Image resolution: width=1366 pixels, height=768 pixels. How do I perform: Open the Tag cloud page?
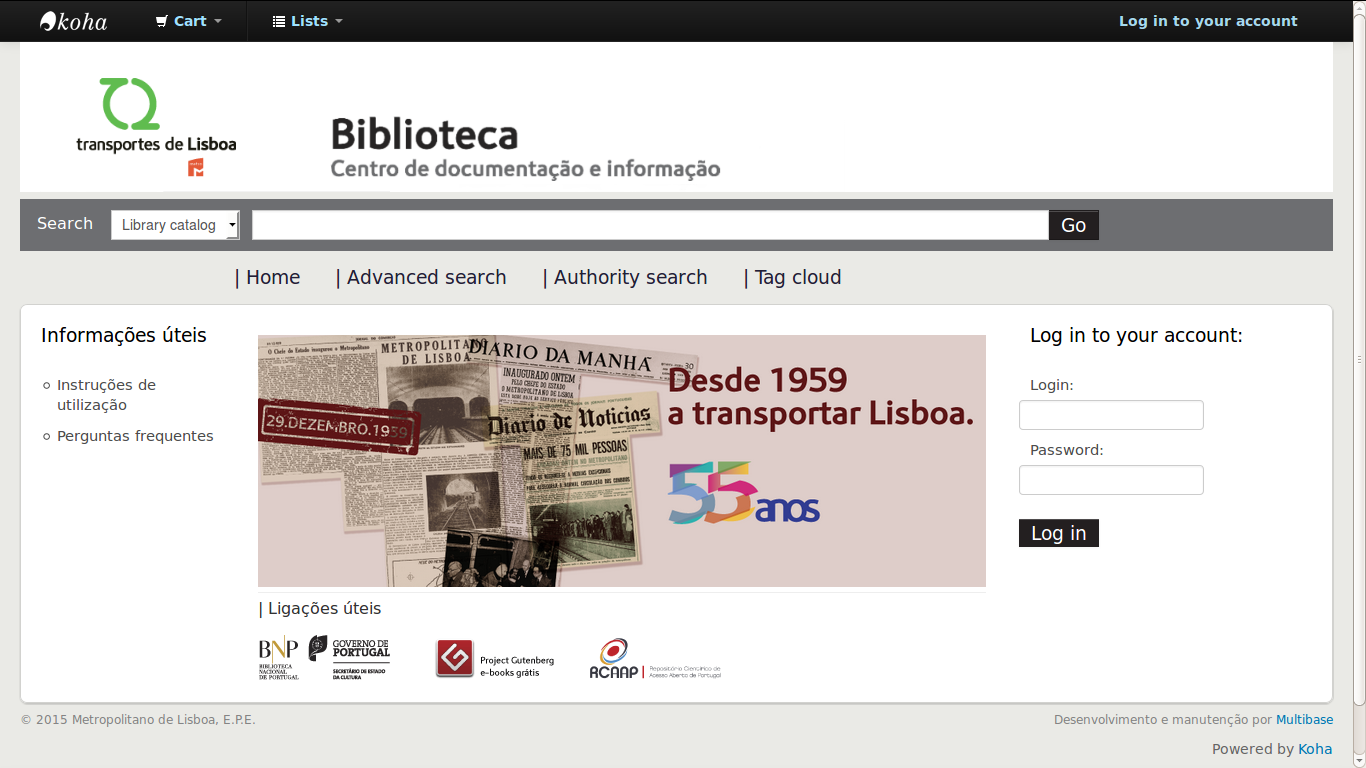798,277
